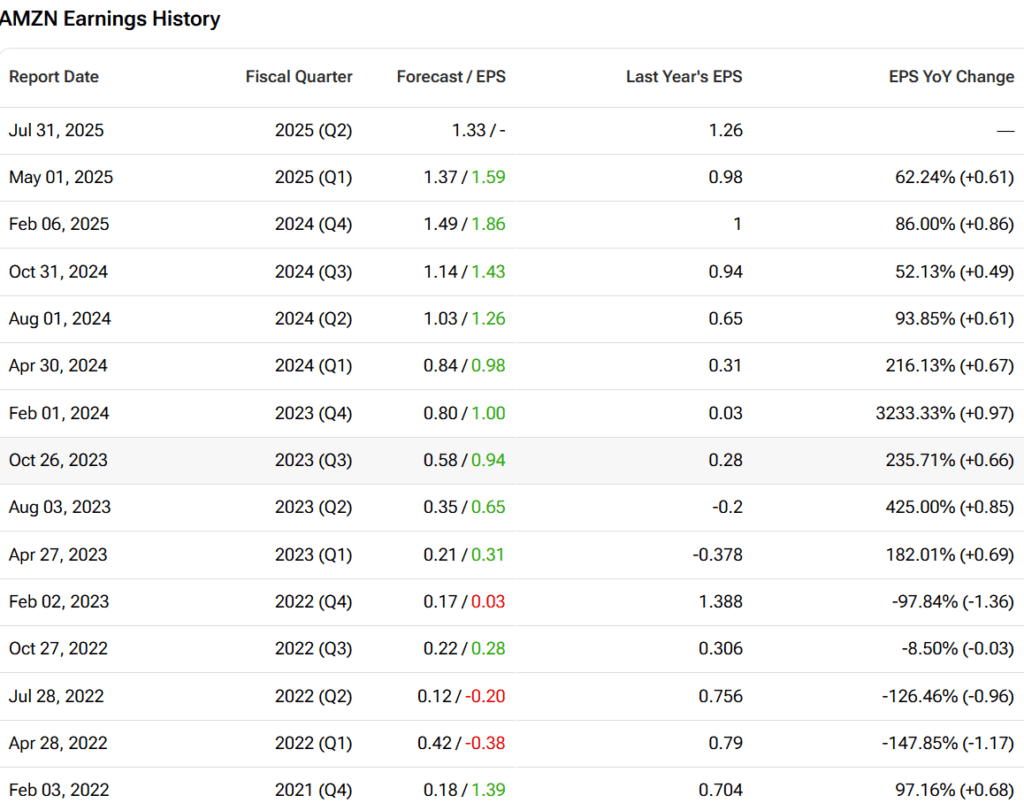Click the '1.49 / 1.86' forecast cell
The width and height of the screenshot is (1024, 803).
coord(464,225)
